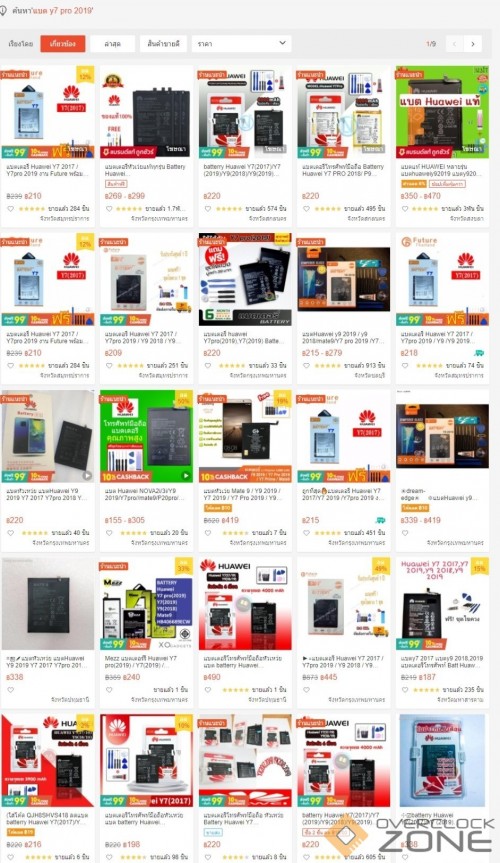Open the Mezz Huawei Y7 battery title link
500x863 pixels.
(143, 662)
